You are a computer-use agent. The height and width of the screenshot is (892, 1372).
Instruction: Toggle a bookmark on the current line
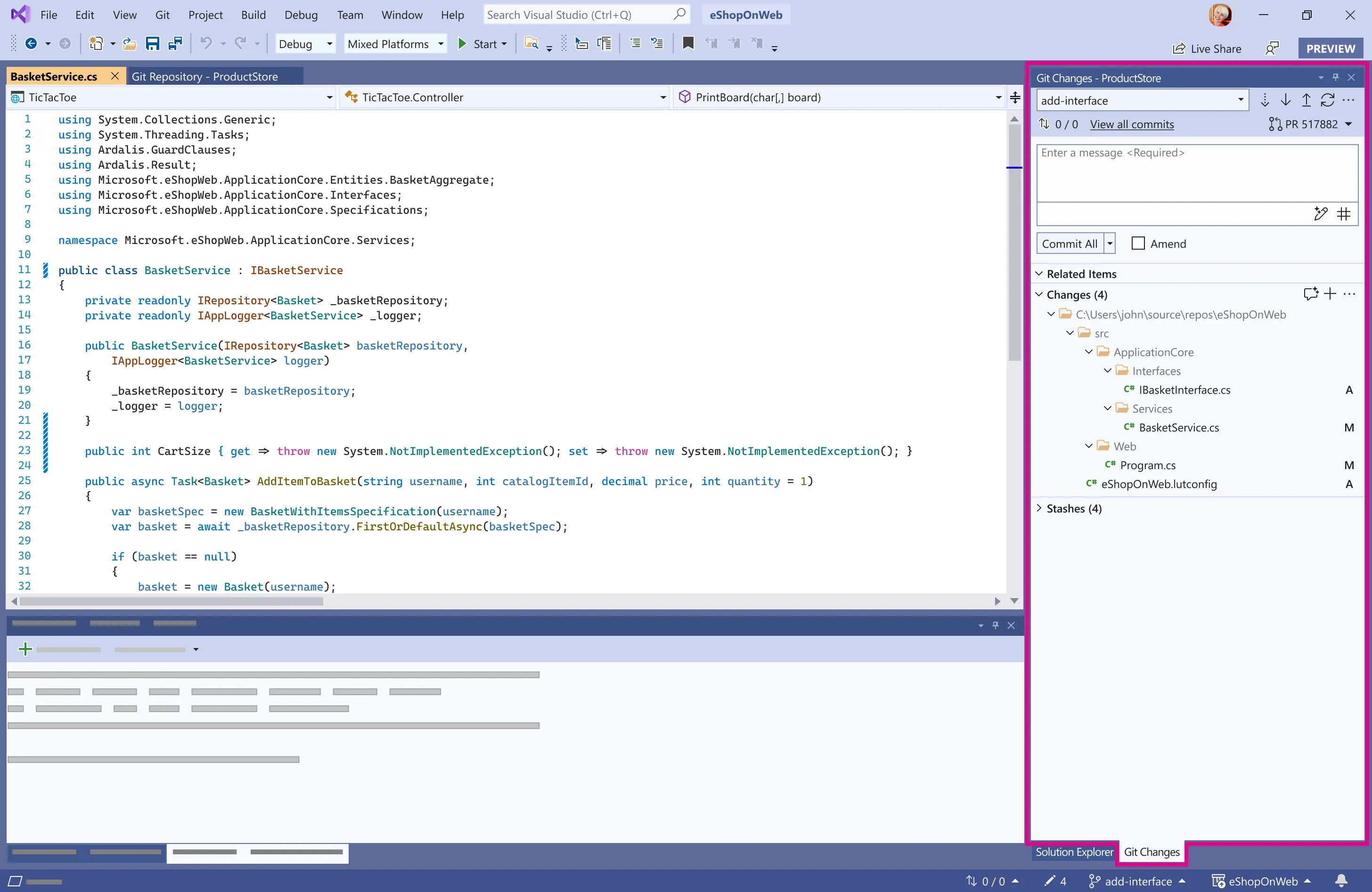coord(688,43)
